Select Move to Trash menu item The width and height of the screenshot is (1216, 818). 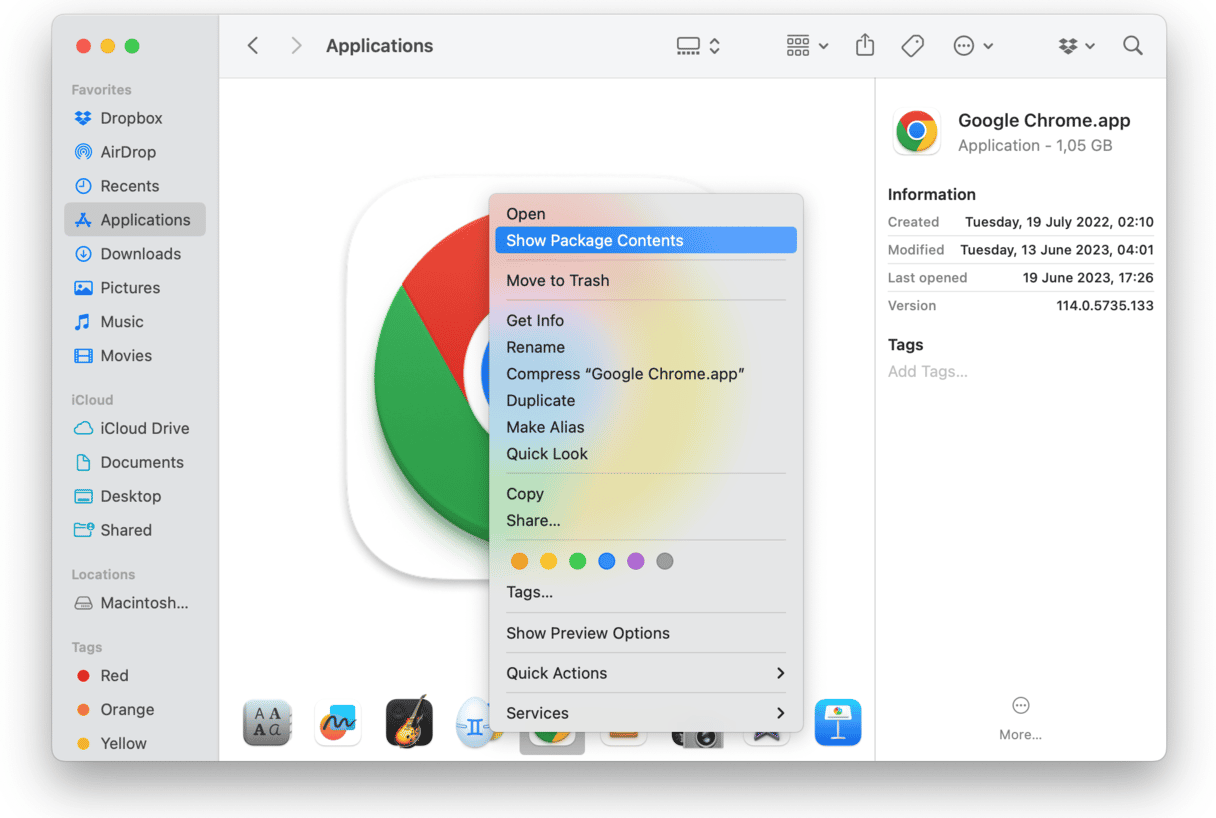[557, 281]
